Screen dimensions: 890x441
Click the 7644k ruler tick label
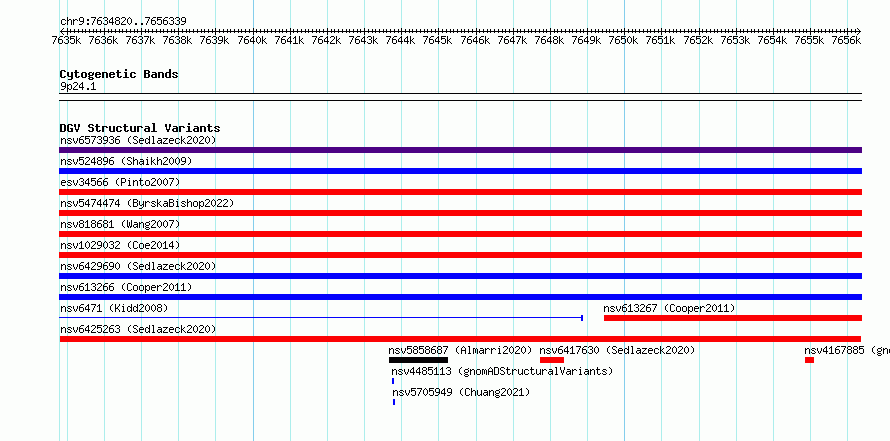point(400,40)
